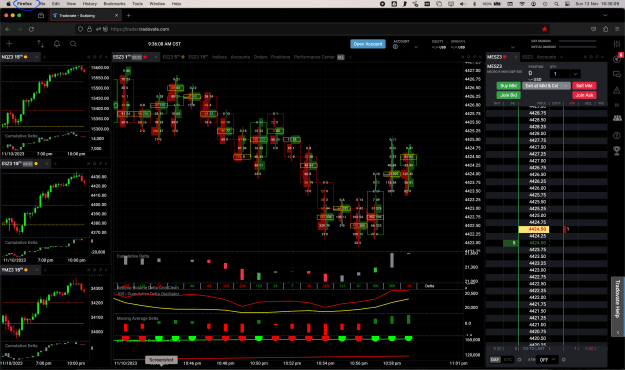Open order duration settings gear in DOM
Image resolution: width=625 pixels, height=370 pixels.
pos(519,360)
